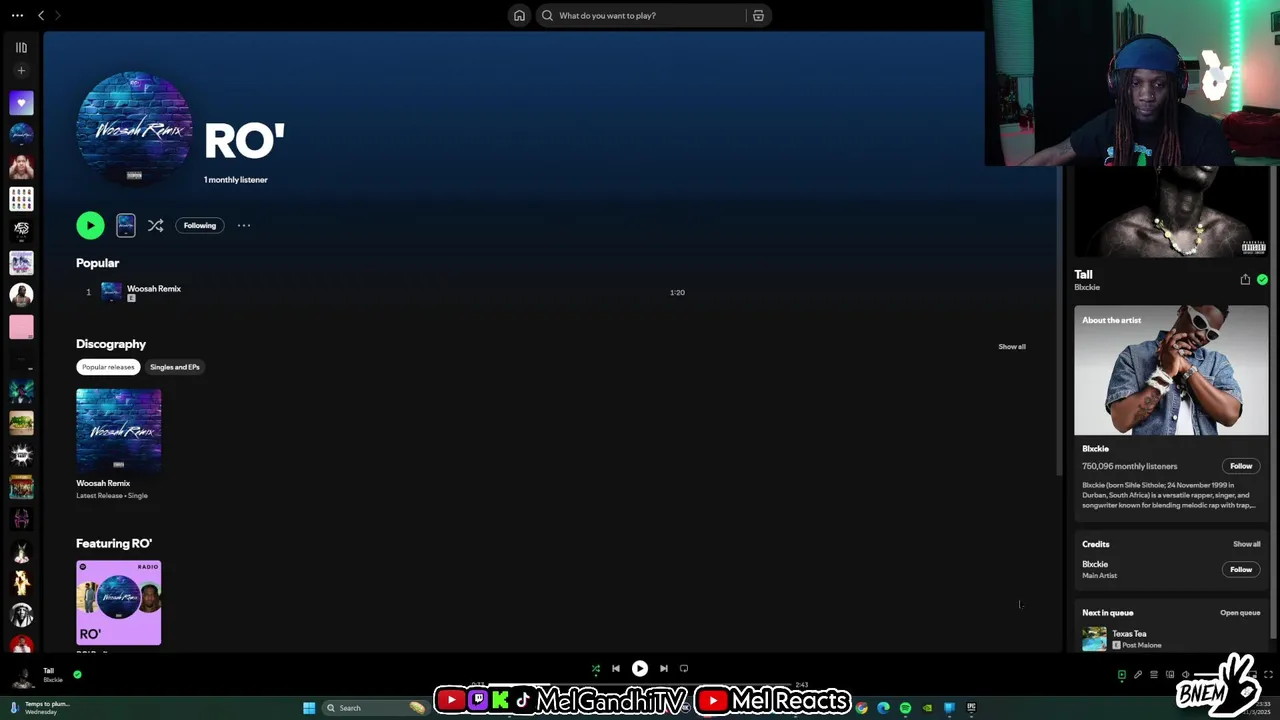The height and width of the screenshot is (720, 1280).
Task: Mute volume with the speaker icon
Action: point(1186,675)
